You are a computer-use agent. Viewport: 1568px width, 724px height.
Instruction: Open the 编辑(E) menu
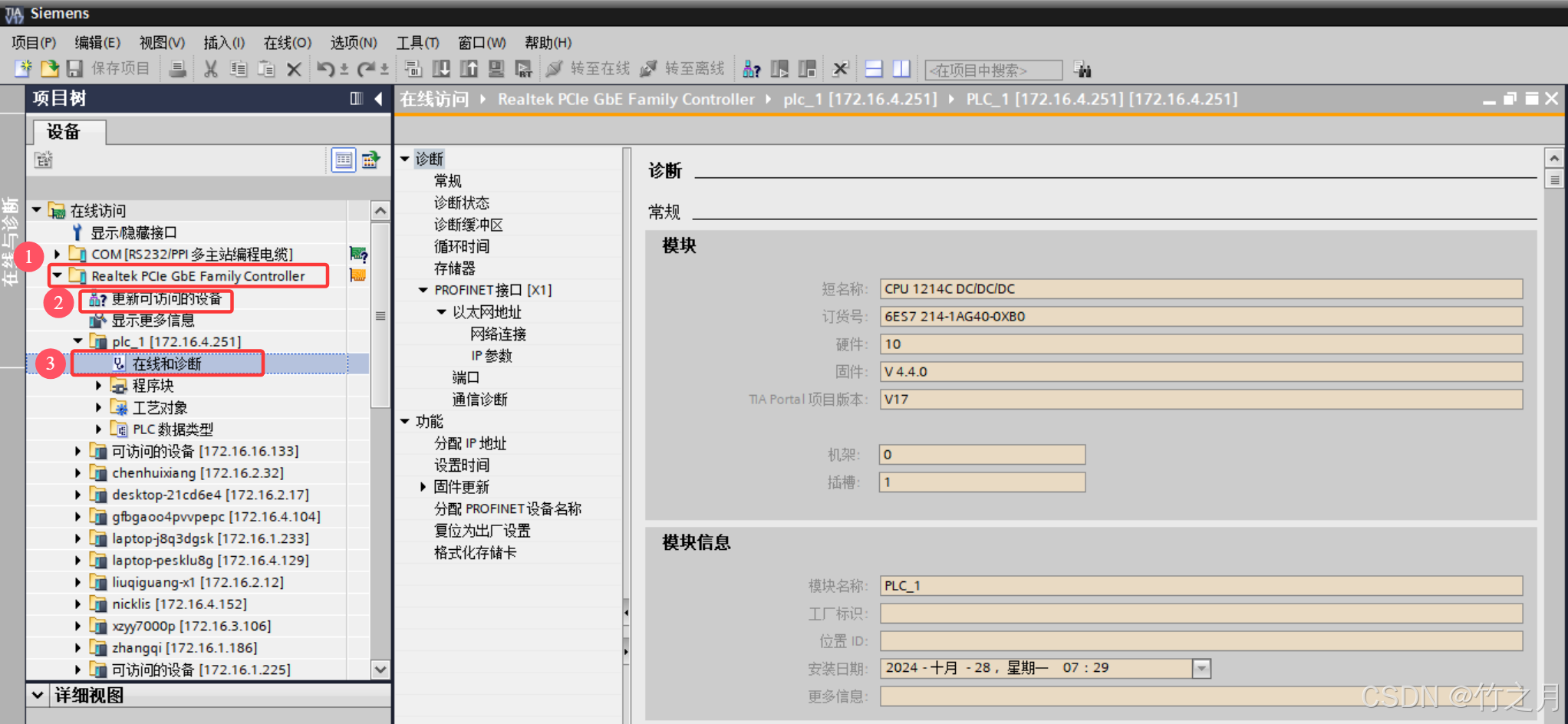point(97,43)
